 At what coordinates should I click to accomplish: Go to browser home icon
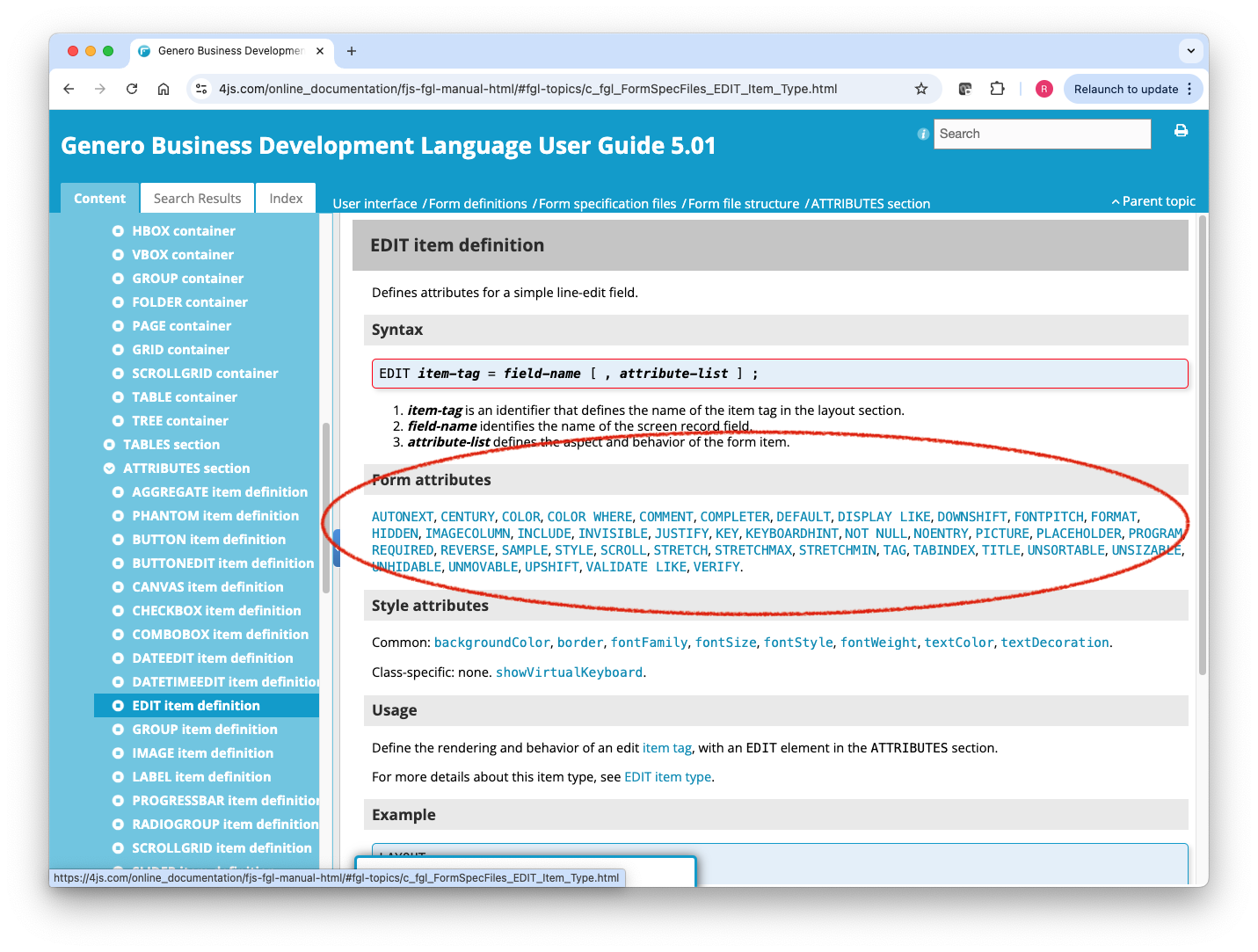pos(164,89)
